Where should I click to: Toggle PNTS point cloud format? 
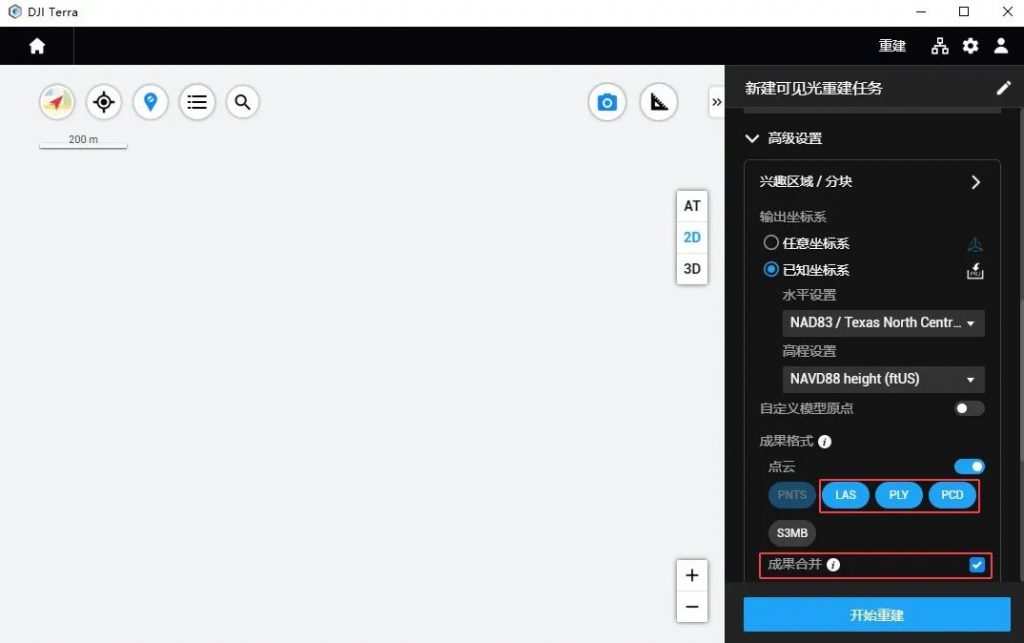(792, 495)
